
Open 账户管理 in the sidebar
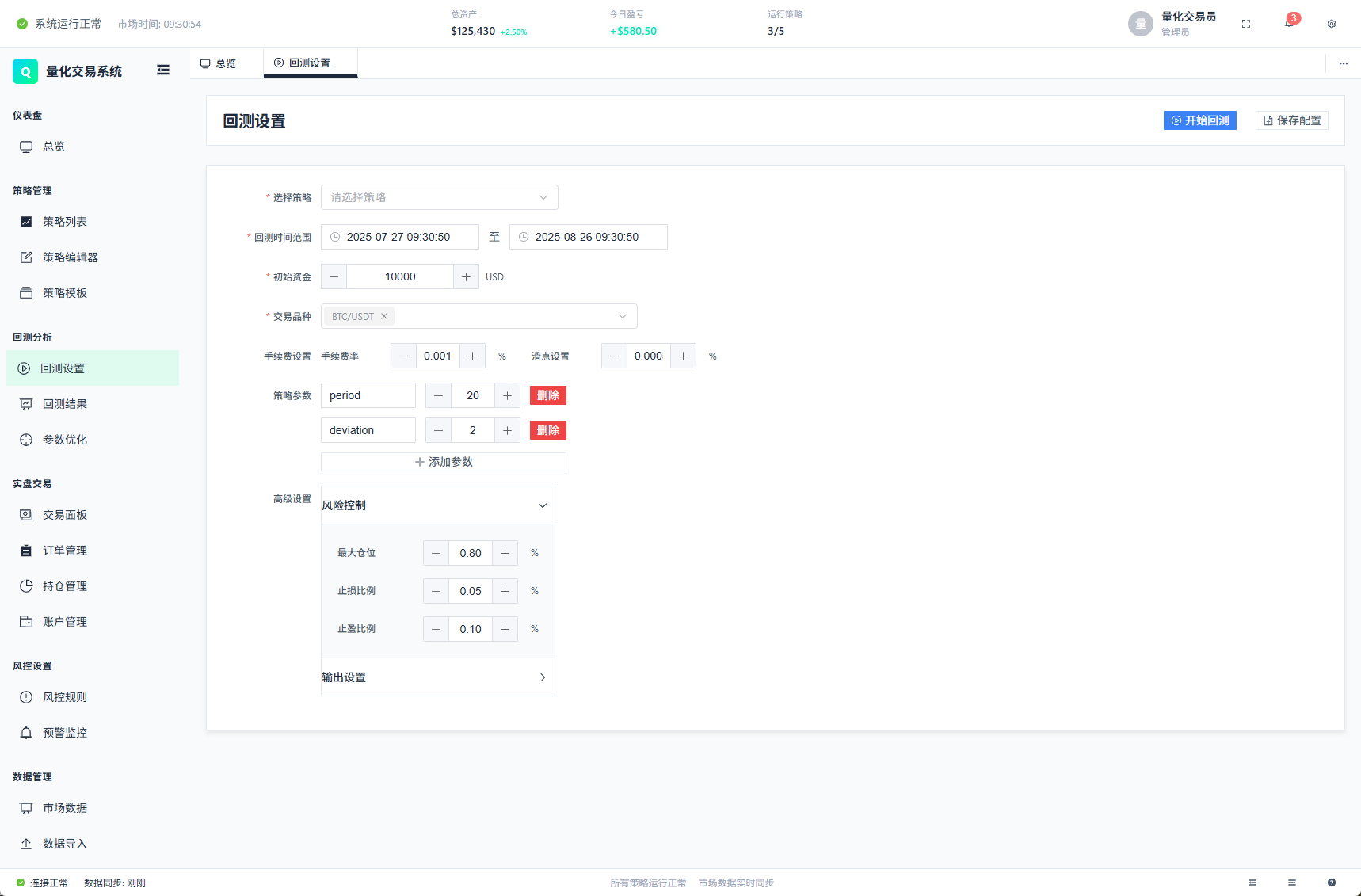(93, 622)
